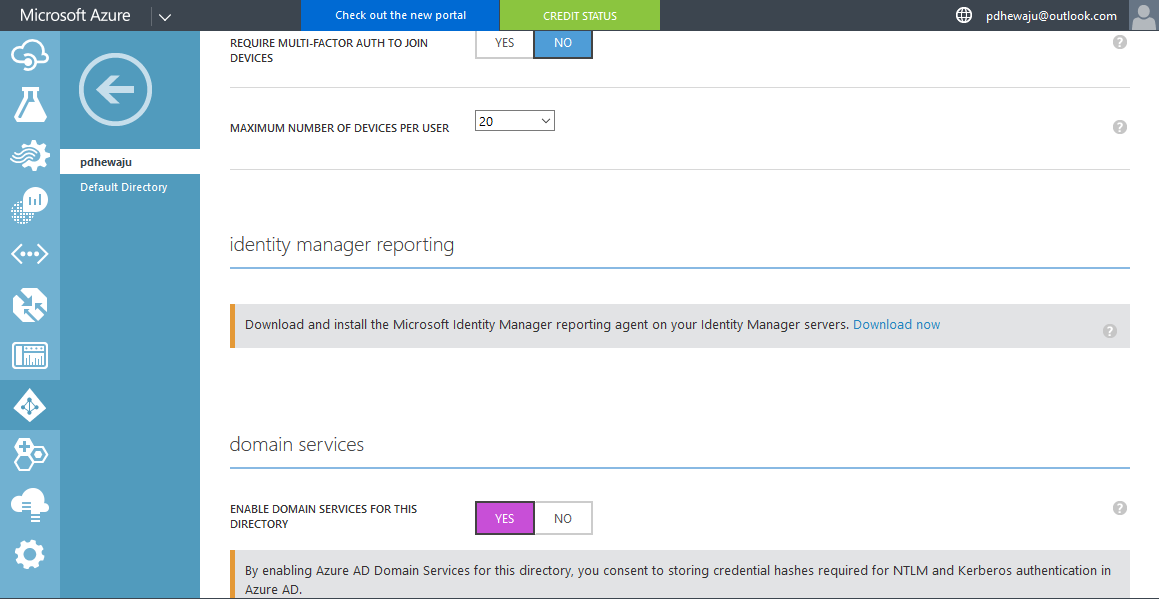Open the chart insights sidebar icon

point(30,205)
